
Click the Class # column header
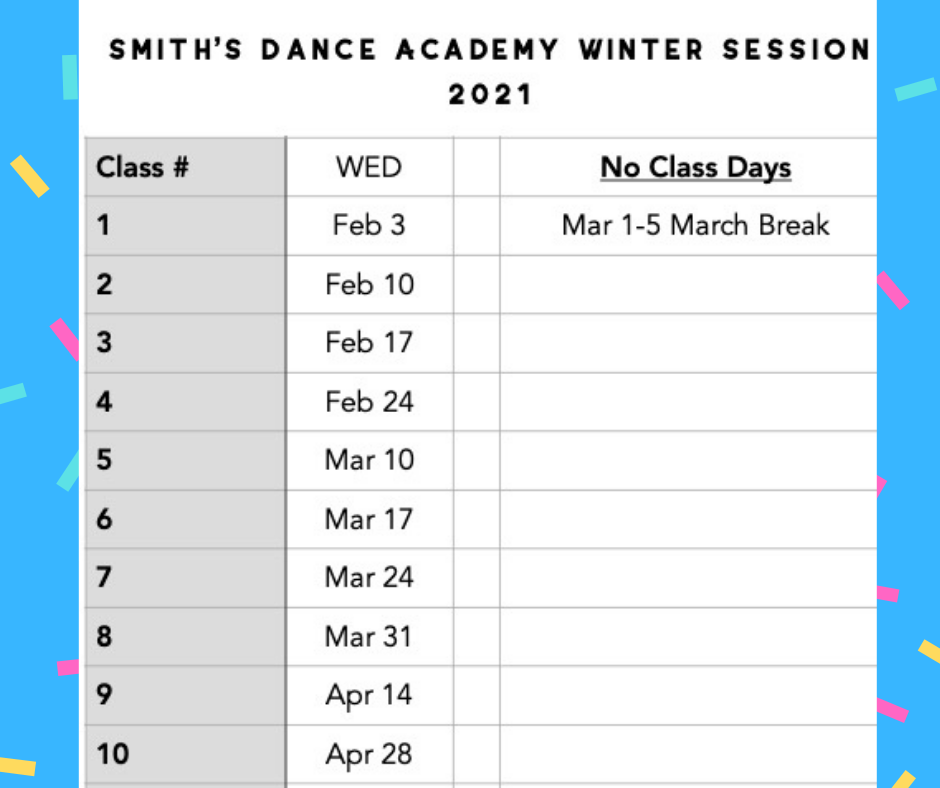tap(185, 167)
